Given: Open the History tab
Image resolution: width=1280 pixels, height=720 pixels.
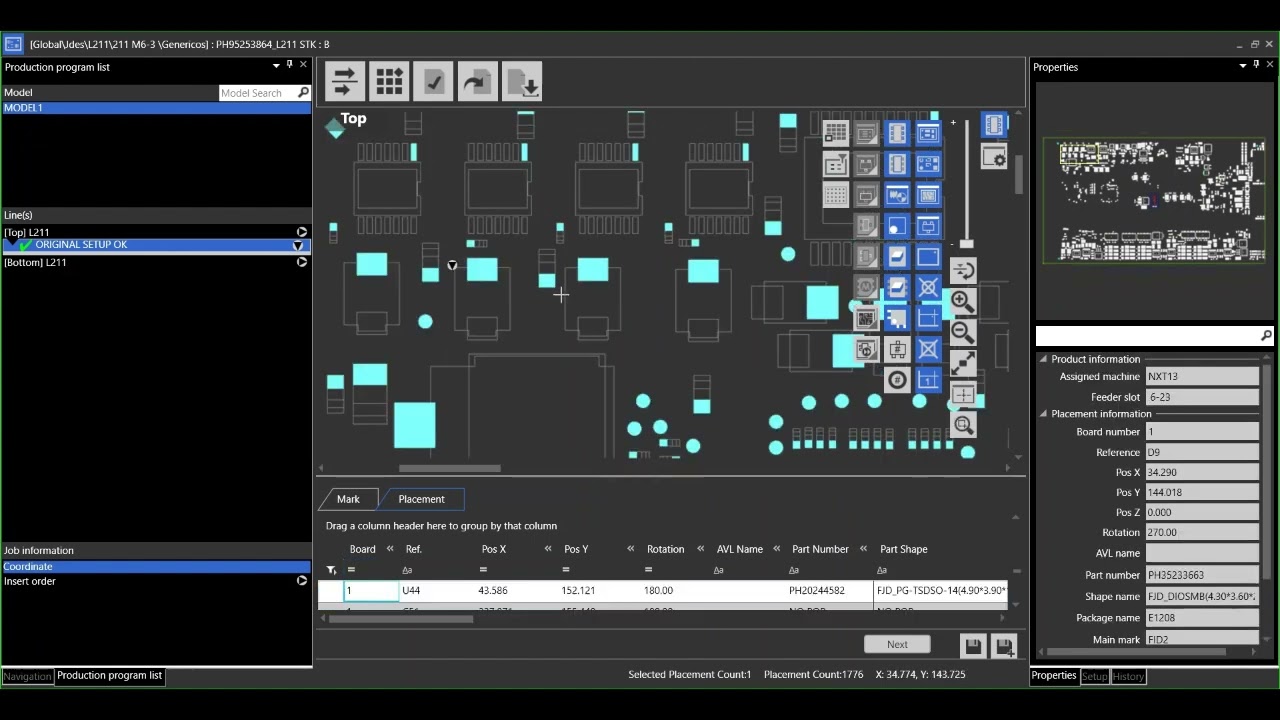Looking at the screenshot, I should click(x=1128, y=677).
